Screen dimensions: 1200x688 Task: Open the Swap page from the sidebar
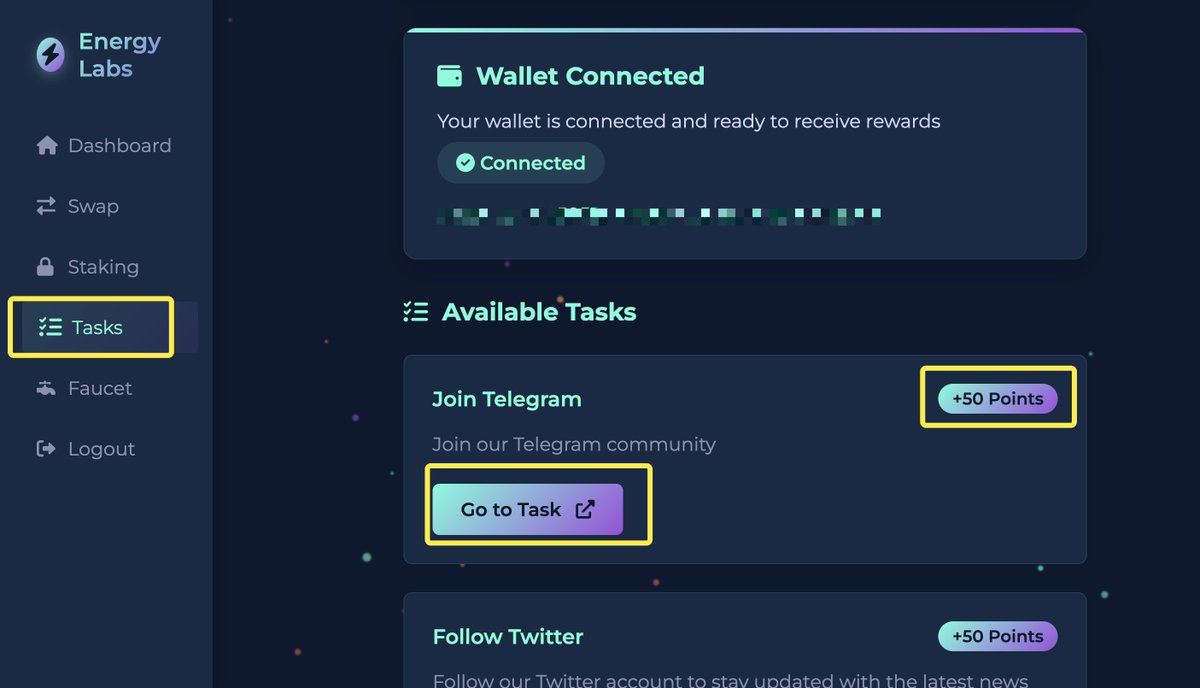click(78, 206)
